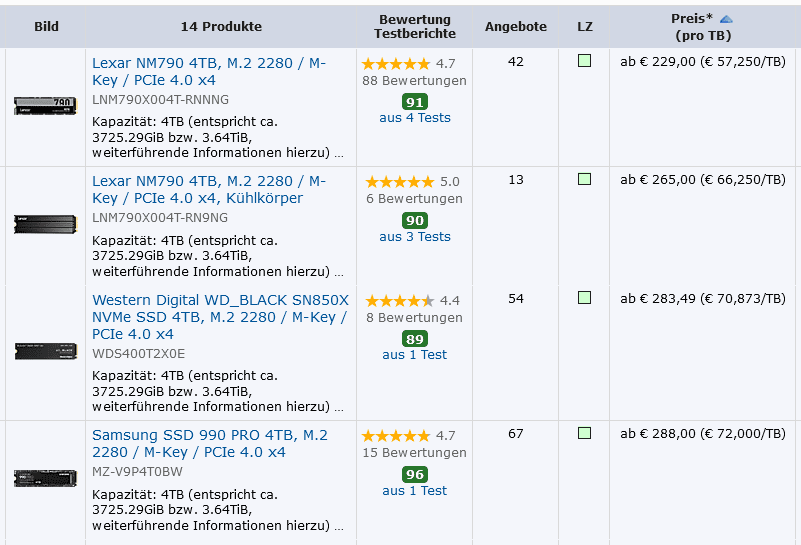Click the Bewertung Testberichte column header
Viewport: 801px width, 545px height.
tap(415, 27)
